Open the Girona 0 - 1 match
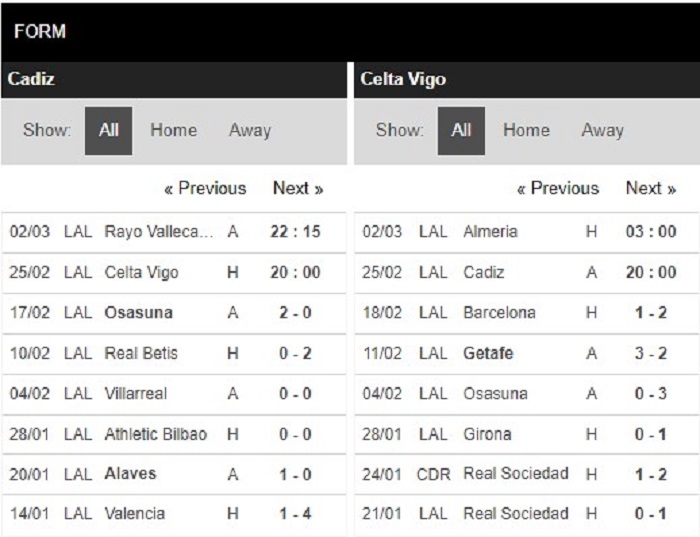700x537 pixels. pos(527,434)
